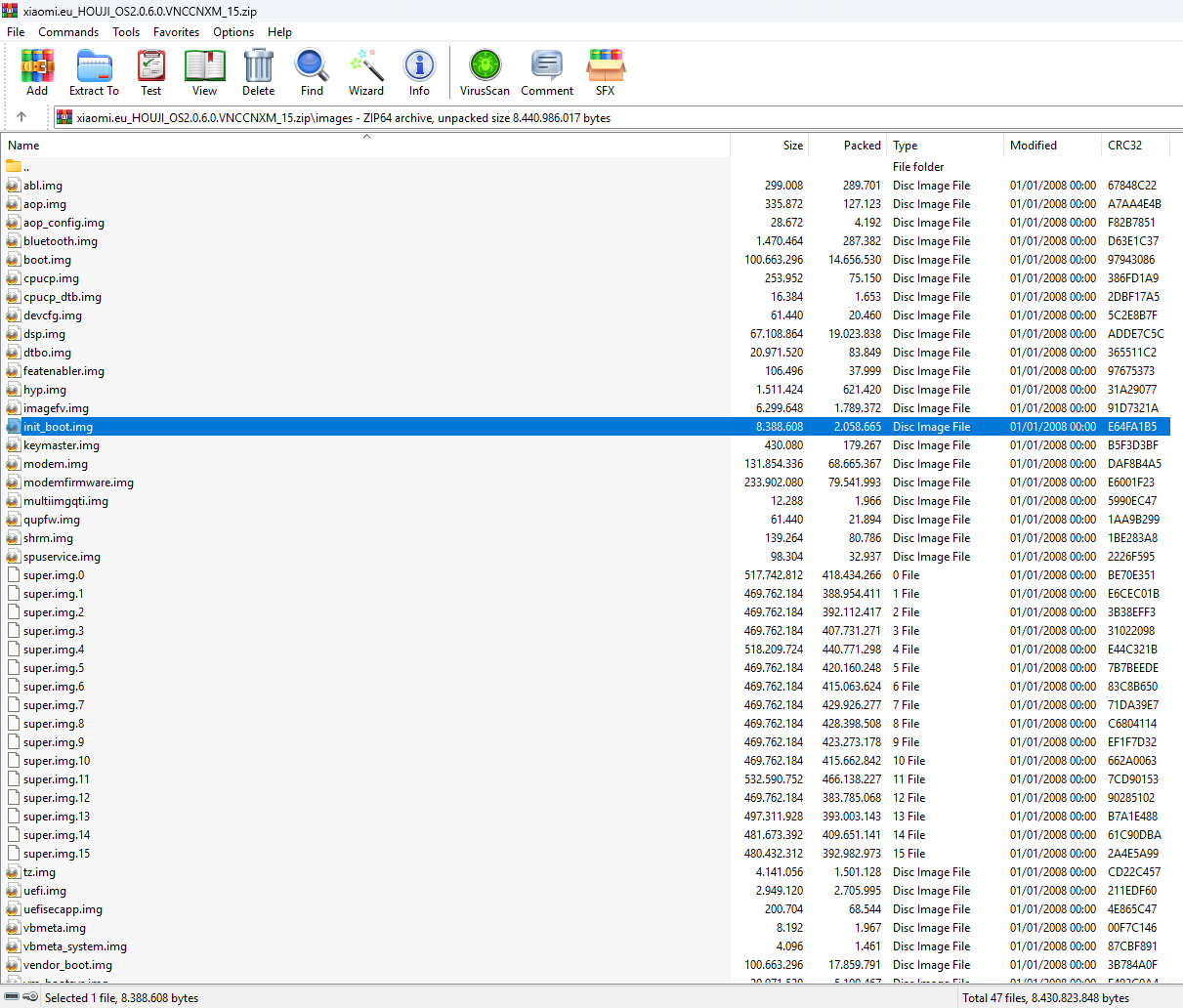Viewport: 1183px width, 1008px height.
Task: Open the Comment toolbar icon
Action: pos(547,66)
